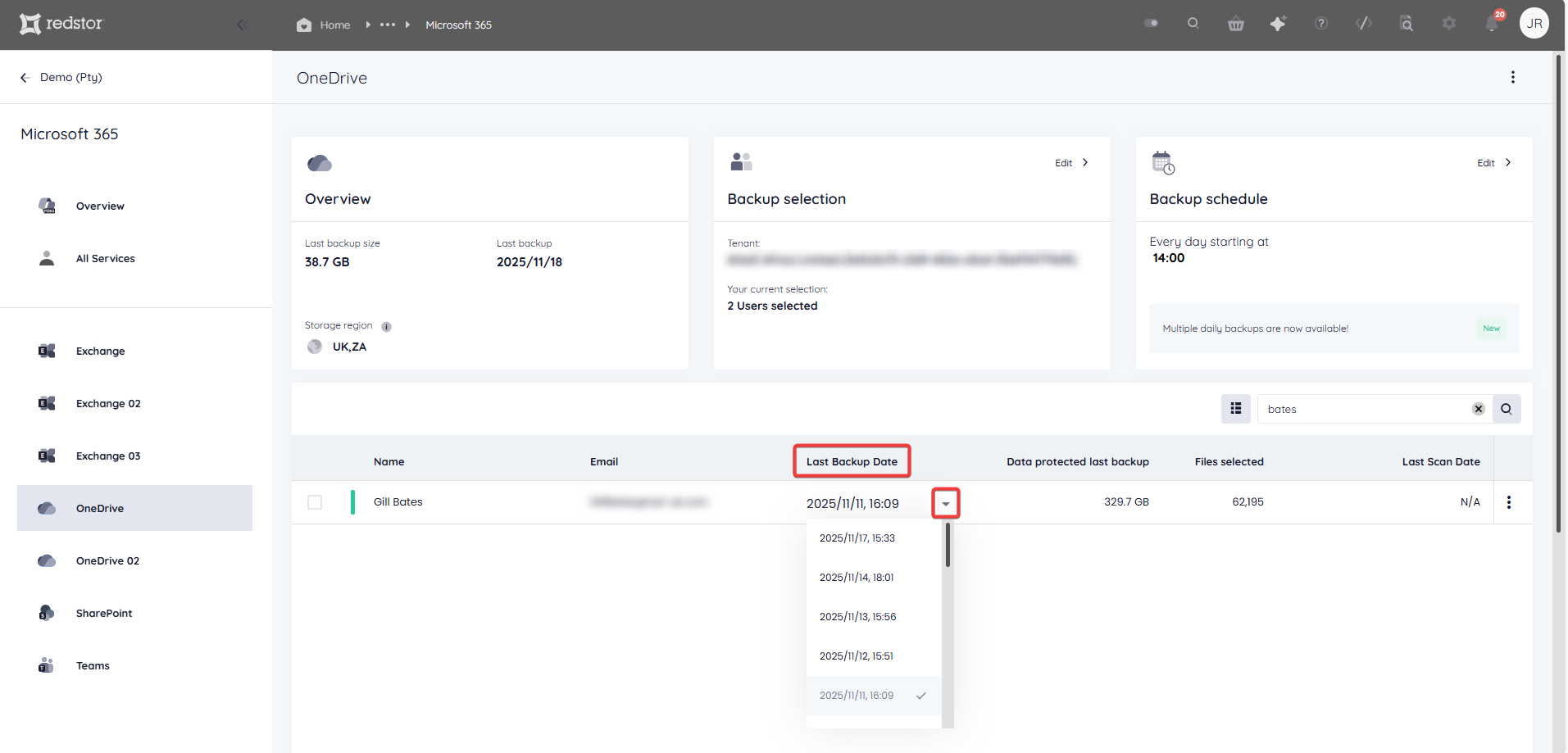Click the Gill Bates name
Image resolution: width=1568 pixels, height=753 pixels.
(398, 502)
